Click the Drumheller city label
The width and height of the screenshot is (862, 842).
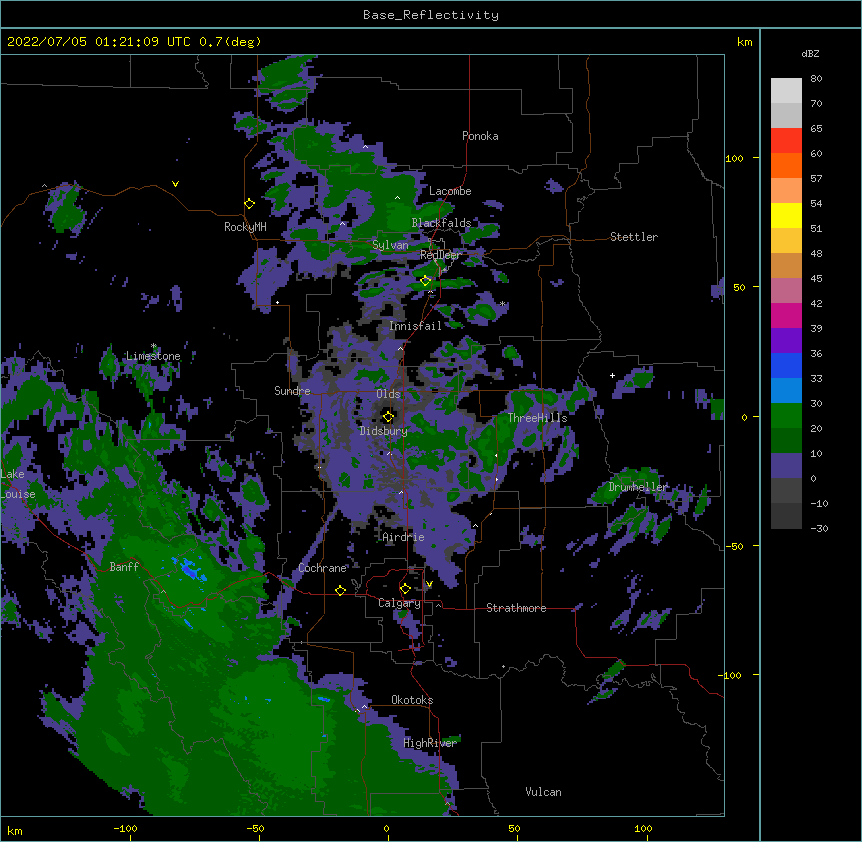click(x=638, y=487)
